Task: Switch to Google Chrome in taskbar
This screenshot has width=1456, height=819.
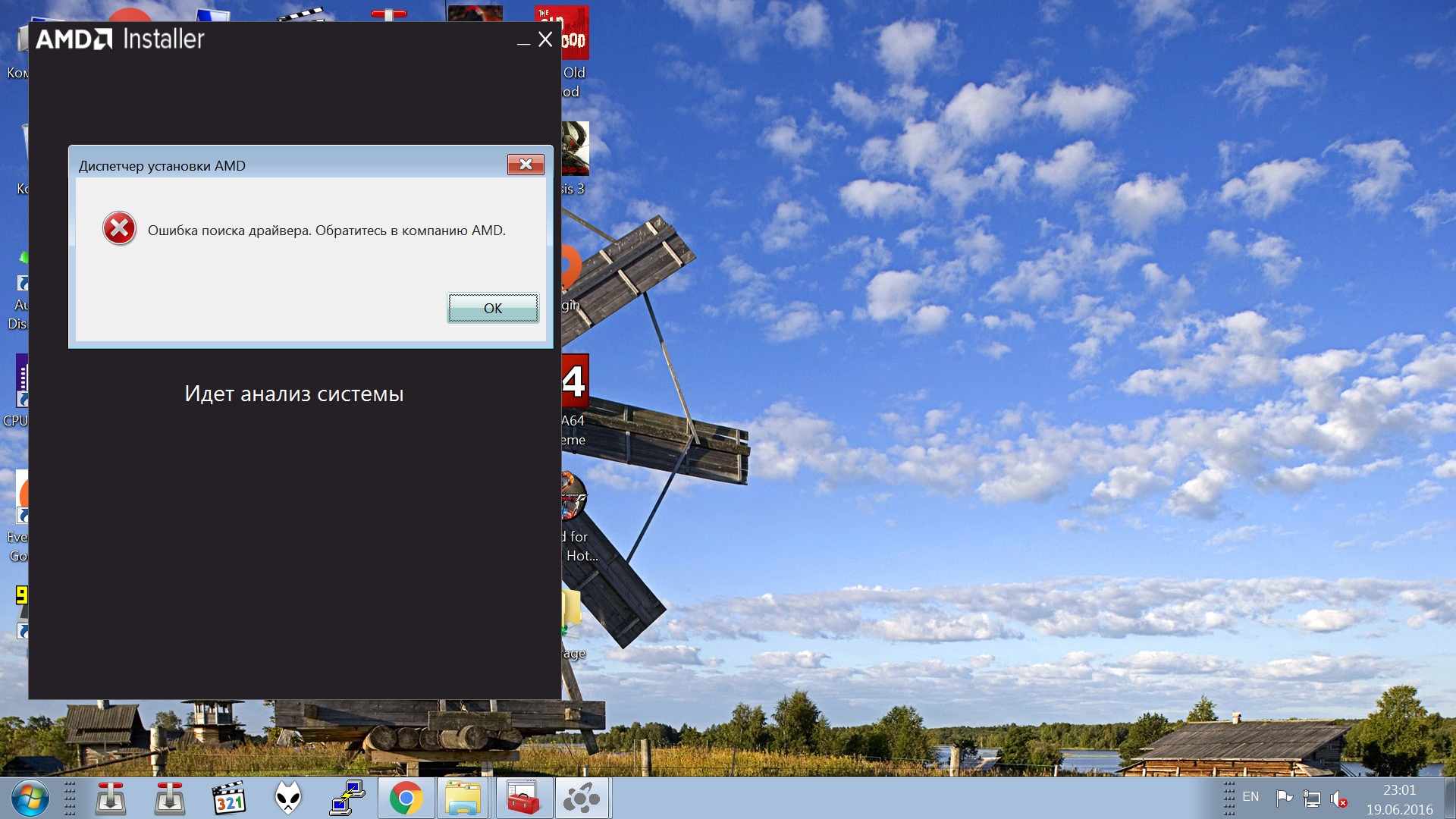Action: pos(406,799)
